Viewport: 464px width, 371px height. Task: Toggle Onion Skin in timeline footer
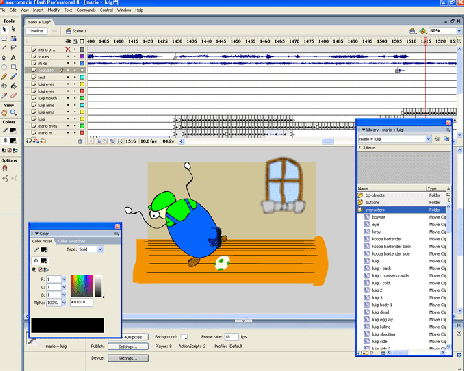[99, 141]
